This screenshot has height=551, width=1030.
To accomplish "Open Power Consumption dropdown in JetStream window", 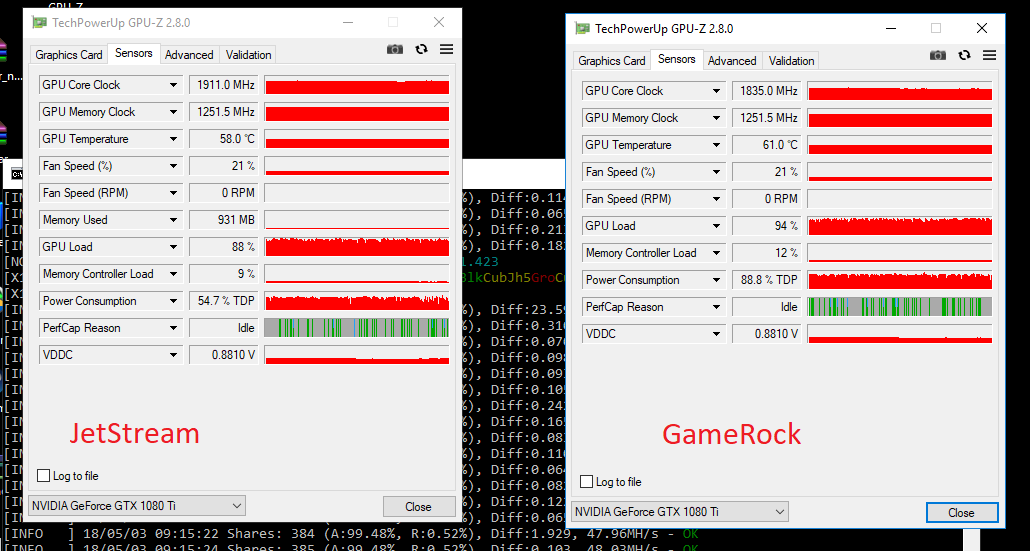I will pos(173,301).
